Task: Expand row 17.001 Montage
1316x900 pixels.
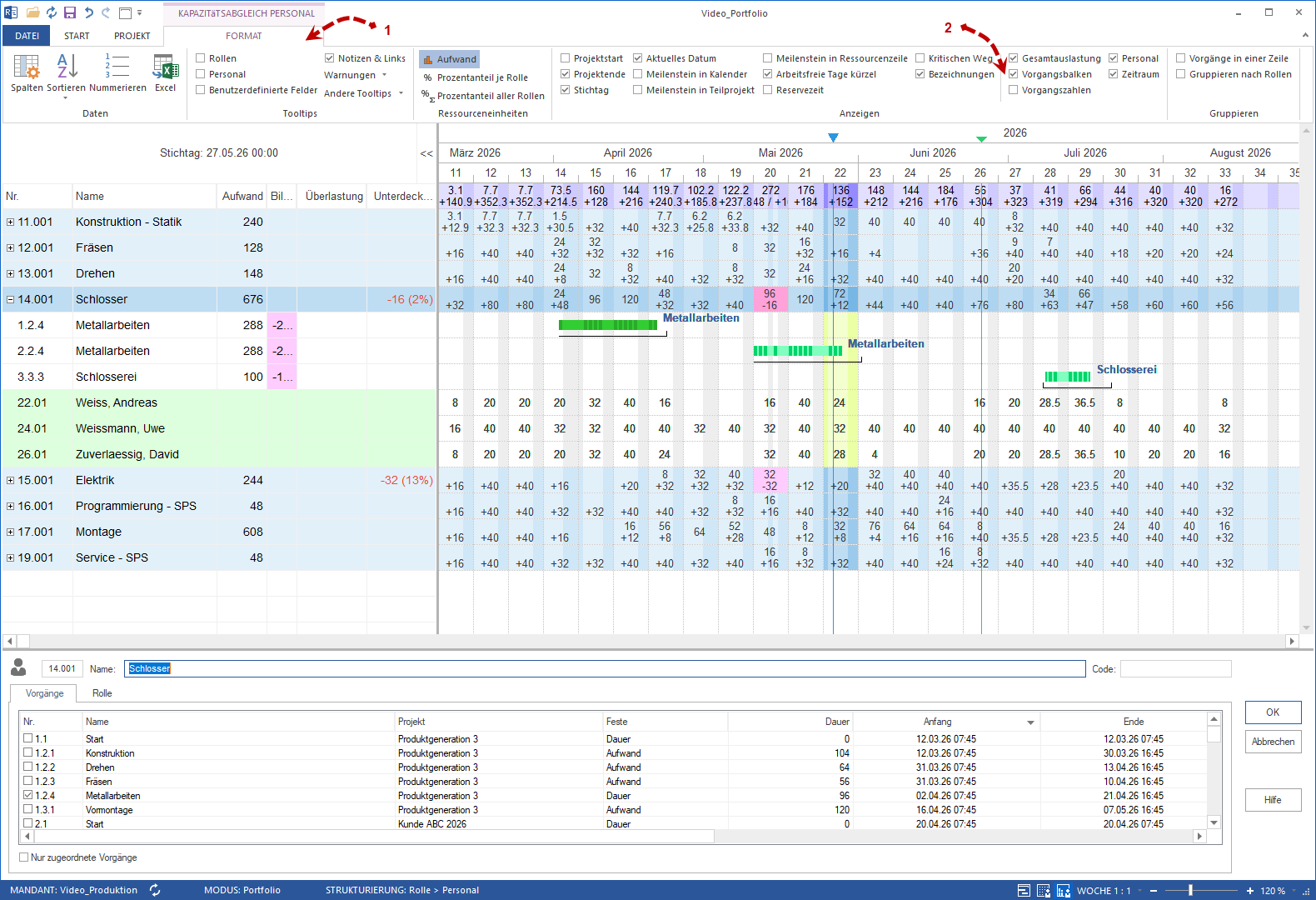Action: click(x=10, y=532)
